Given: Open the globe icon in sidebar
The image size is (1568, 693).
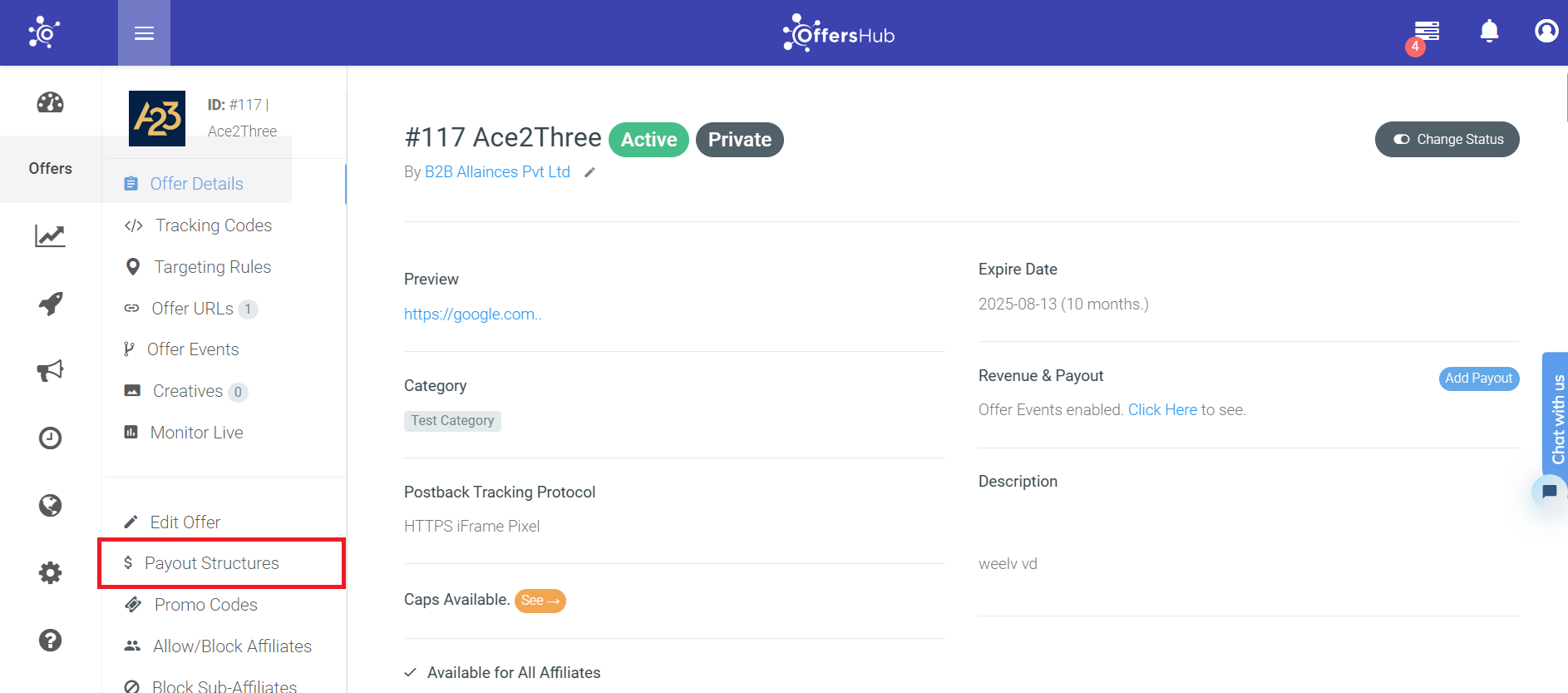Looking at the screenshot, I should (x=50, y=505).
